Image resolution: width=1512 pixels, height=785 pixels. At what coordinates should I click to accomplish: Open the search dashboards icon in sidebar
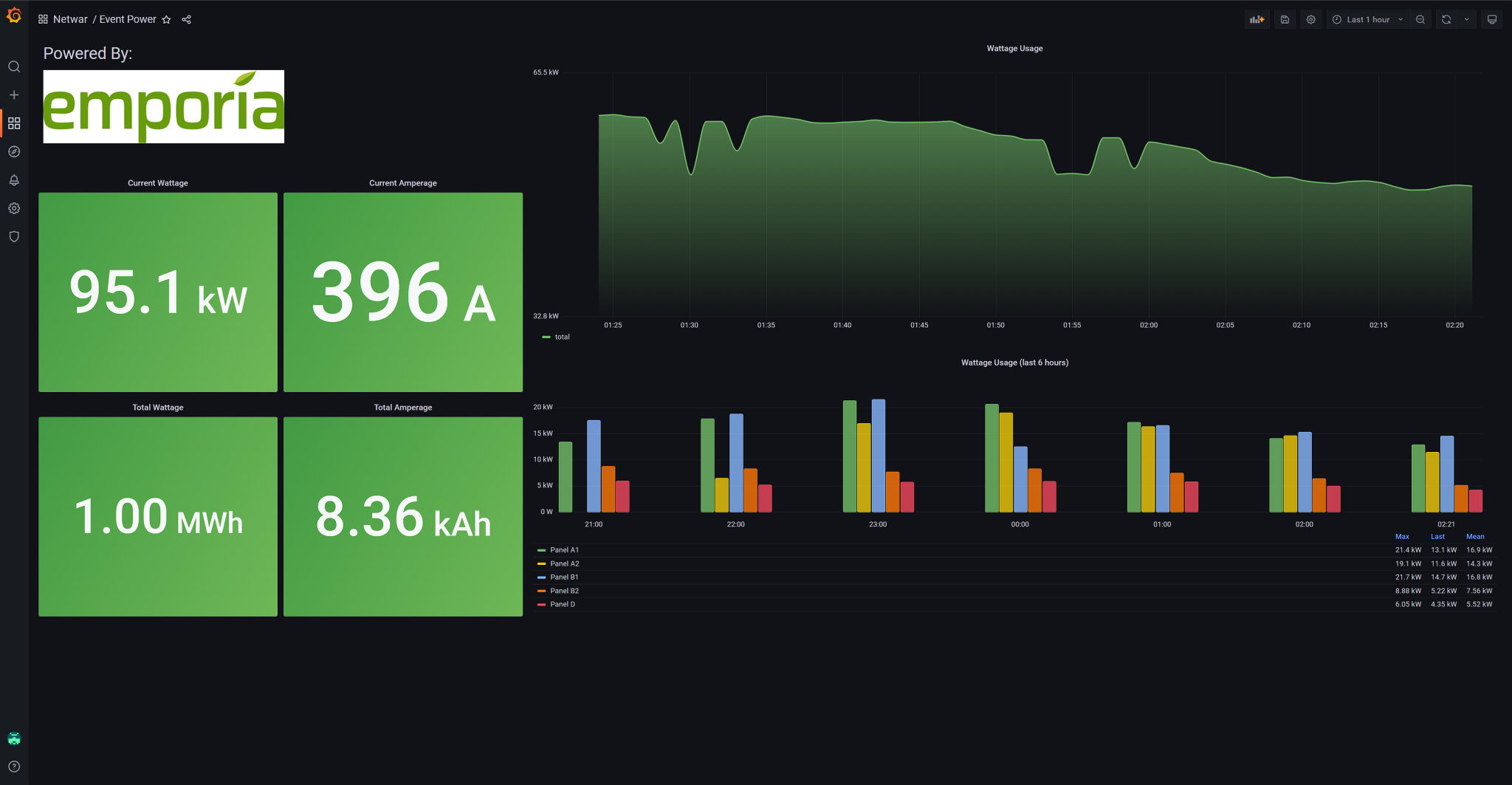click(x=14, y=66)
